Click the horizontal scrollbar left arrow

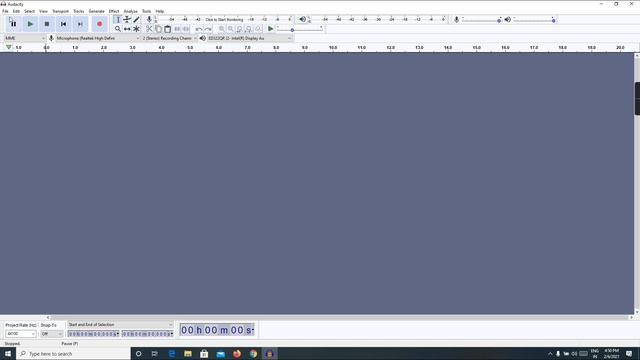tap(48, 318)
